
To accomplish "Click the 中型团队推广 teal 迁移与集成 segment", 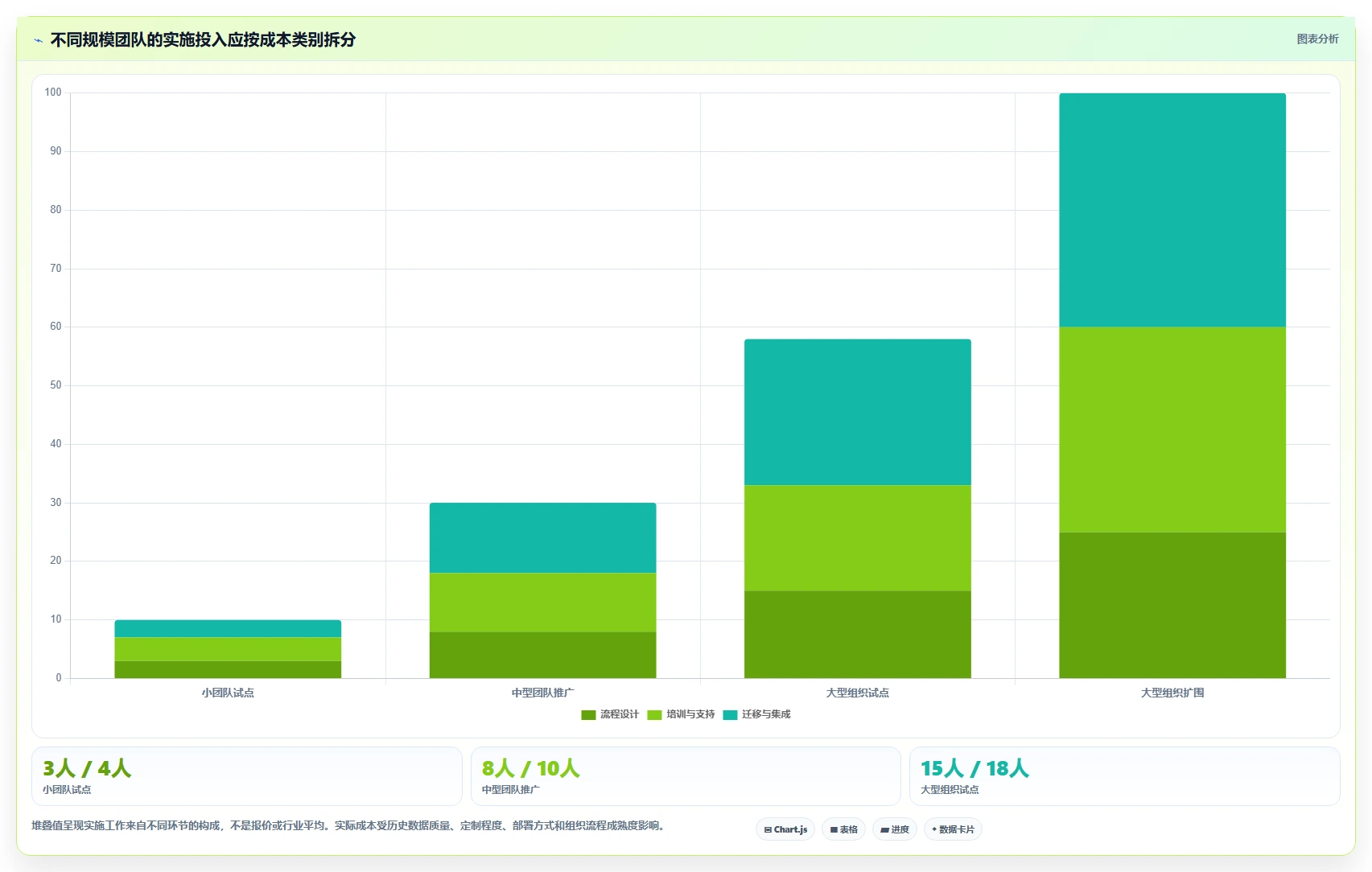I will 542,537.
